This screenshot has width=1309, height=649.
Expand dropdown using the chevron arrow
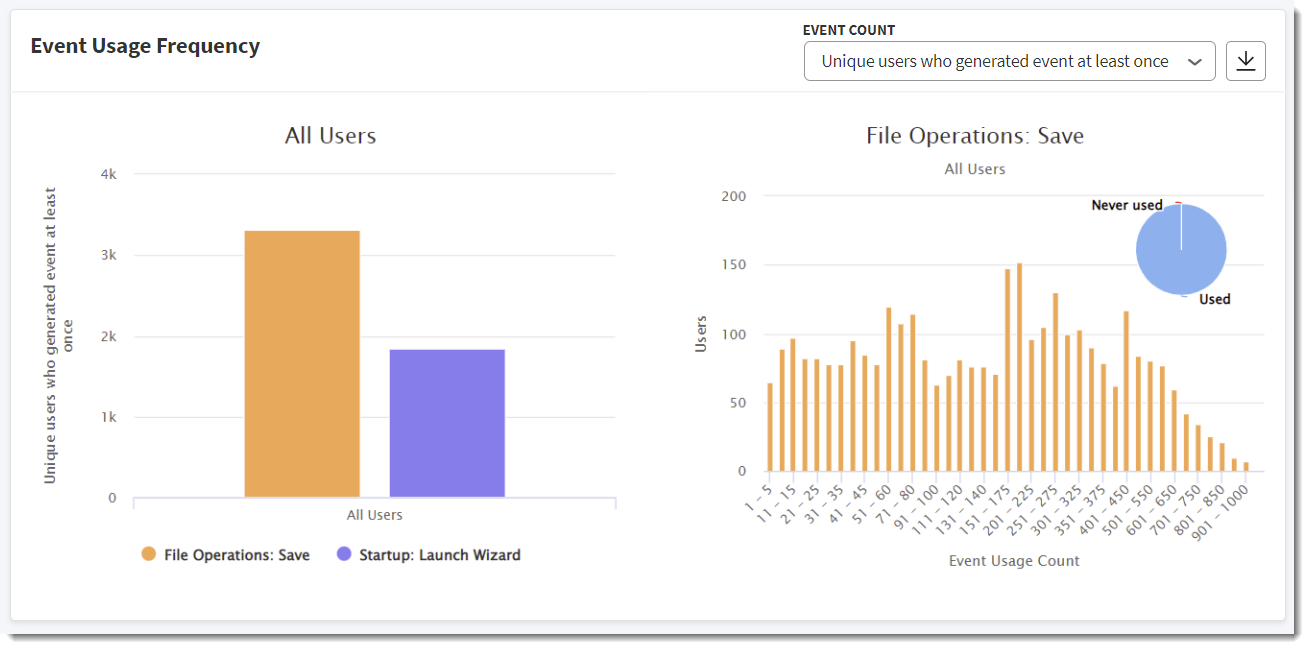[x=1194, y=62]
